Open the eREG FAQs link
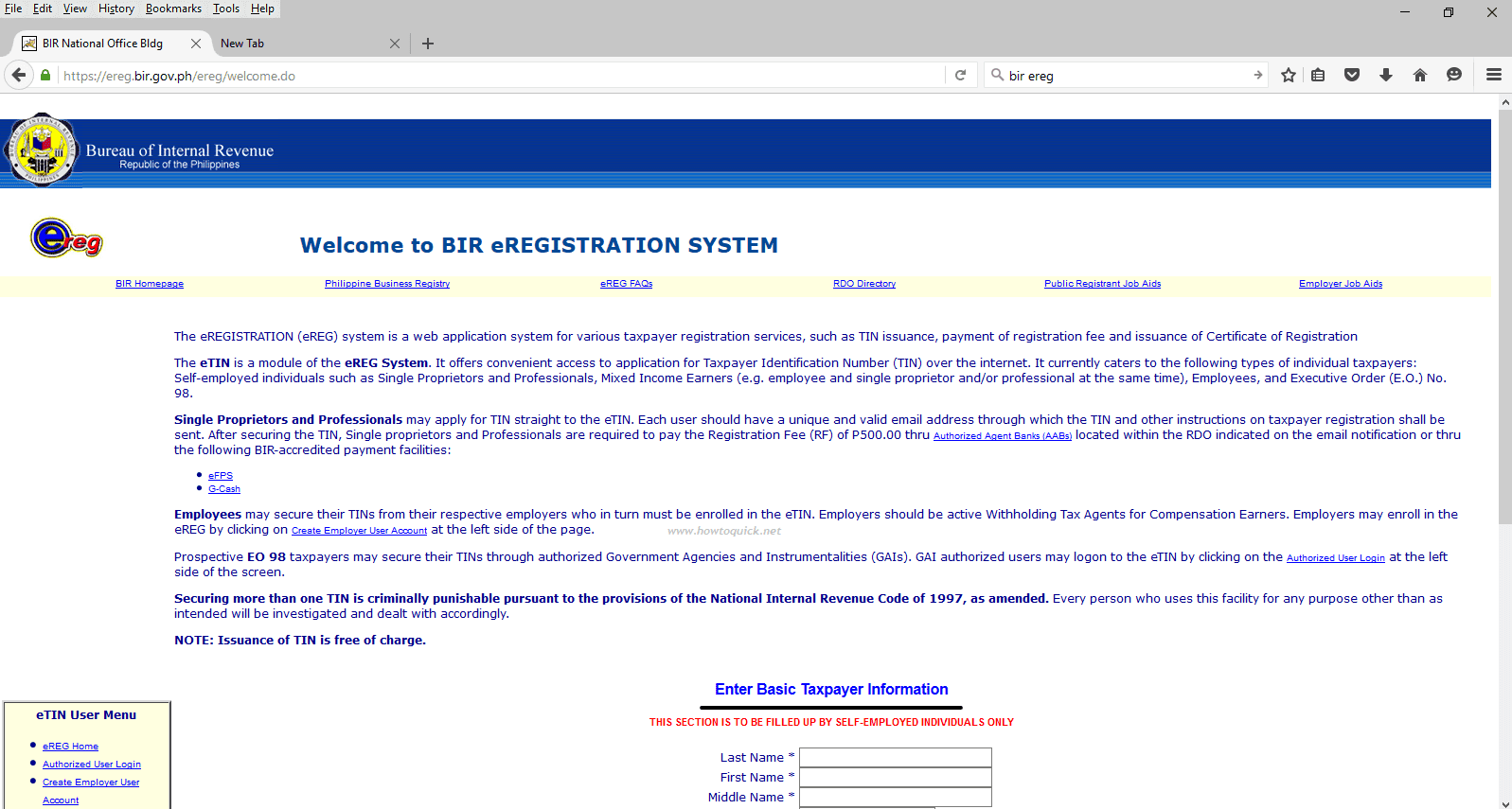This screenshot has width=1512, height=809. point(627,284)
